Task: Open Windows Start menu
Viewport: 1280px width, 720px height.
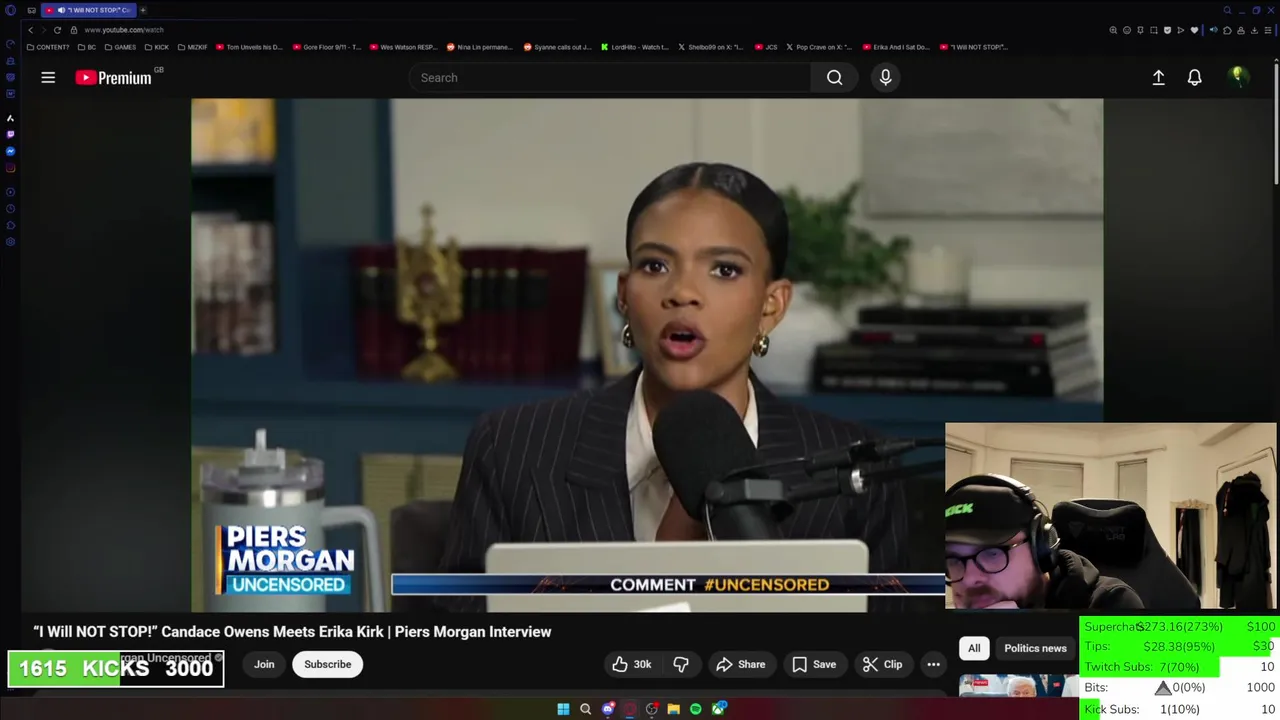Action: [563, 709]
